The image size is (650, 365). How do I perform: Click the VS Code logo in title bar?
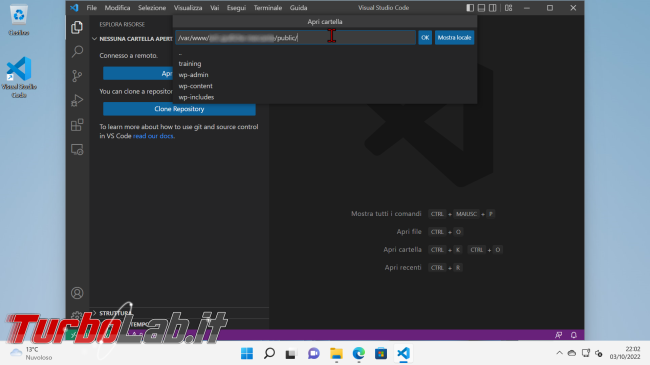pyautogui.click(x=74, y=7)
